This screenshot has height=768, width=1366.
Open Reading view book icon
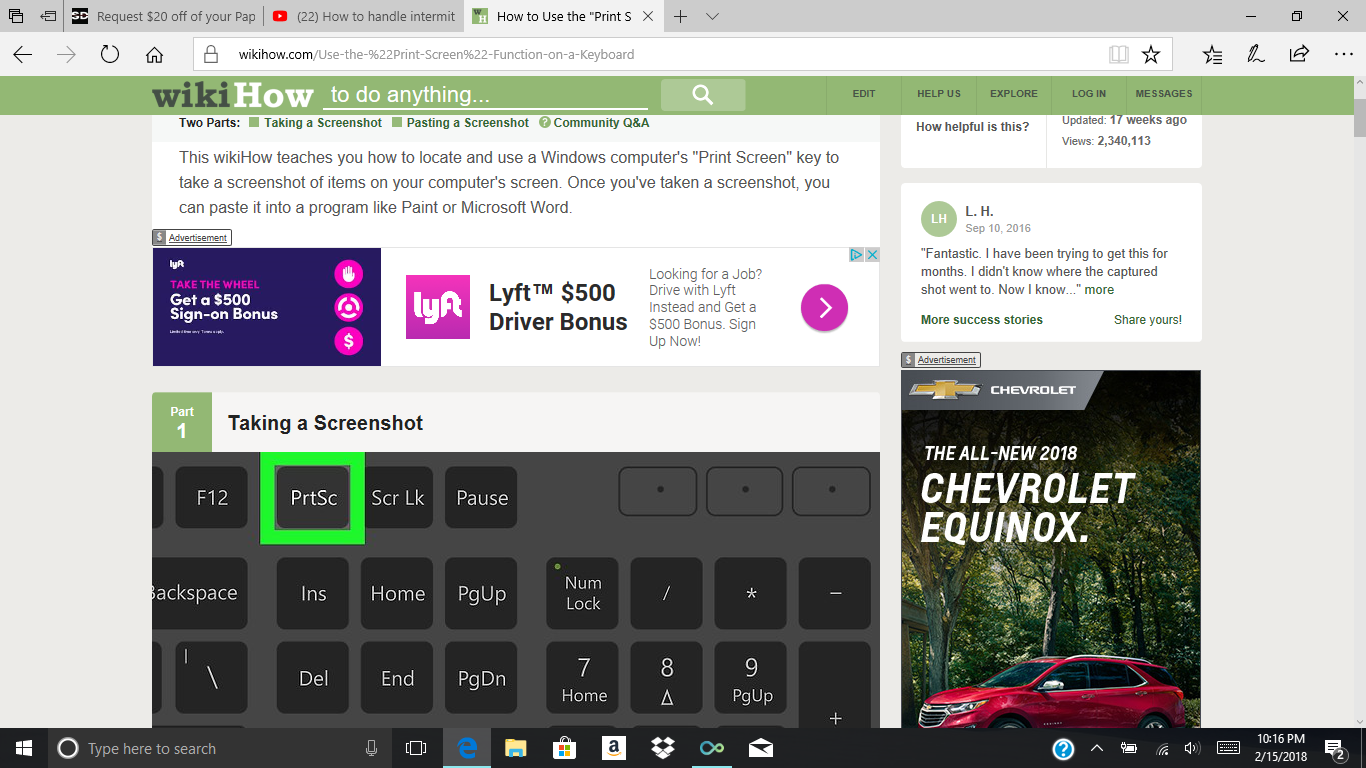pyautogui.click(x=1118, y=54)
